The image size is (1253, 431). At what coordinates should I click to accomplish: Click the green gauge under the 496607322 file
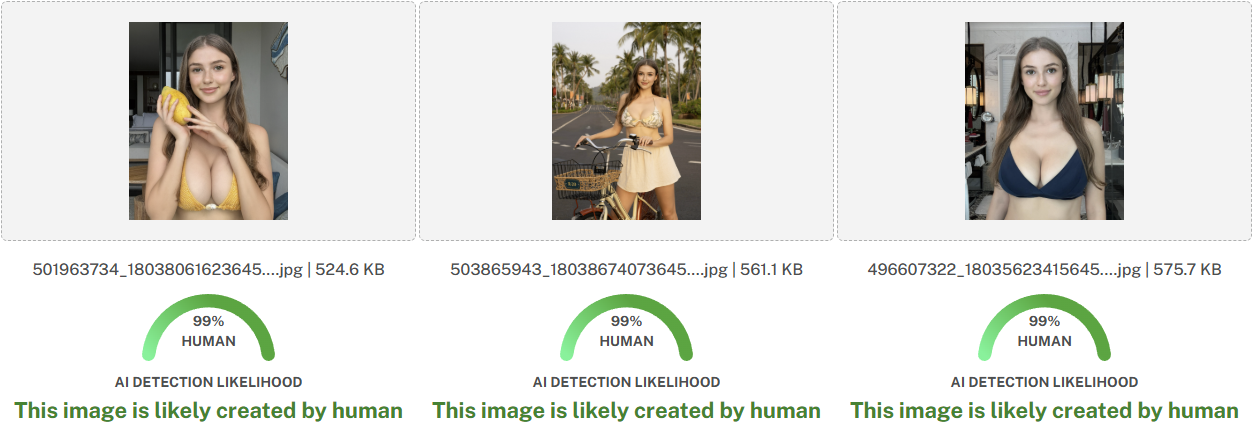pyautogui.click(x=1044, y=328)
